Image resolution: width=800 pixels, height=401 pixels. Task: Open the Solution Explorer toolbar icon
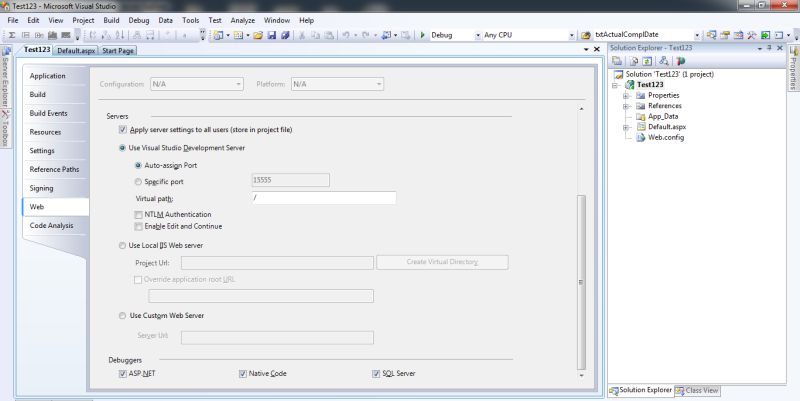(x=711, y=35)
